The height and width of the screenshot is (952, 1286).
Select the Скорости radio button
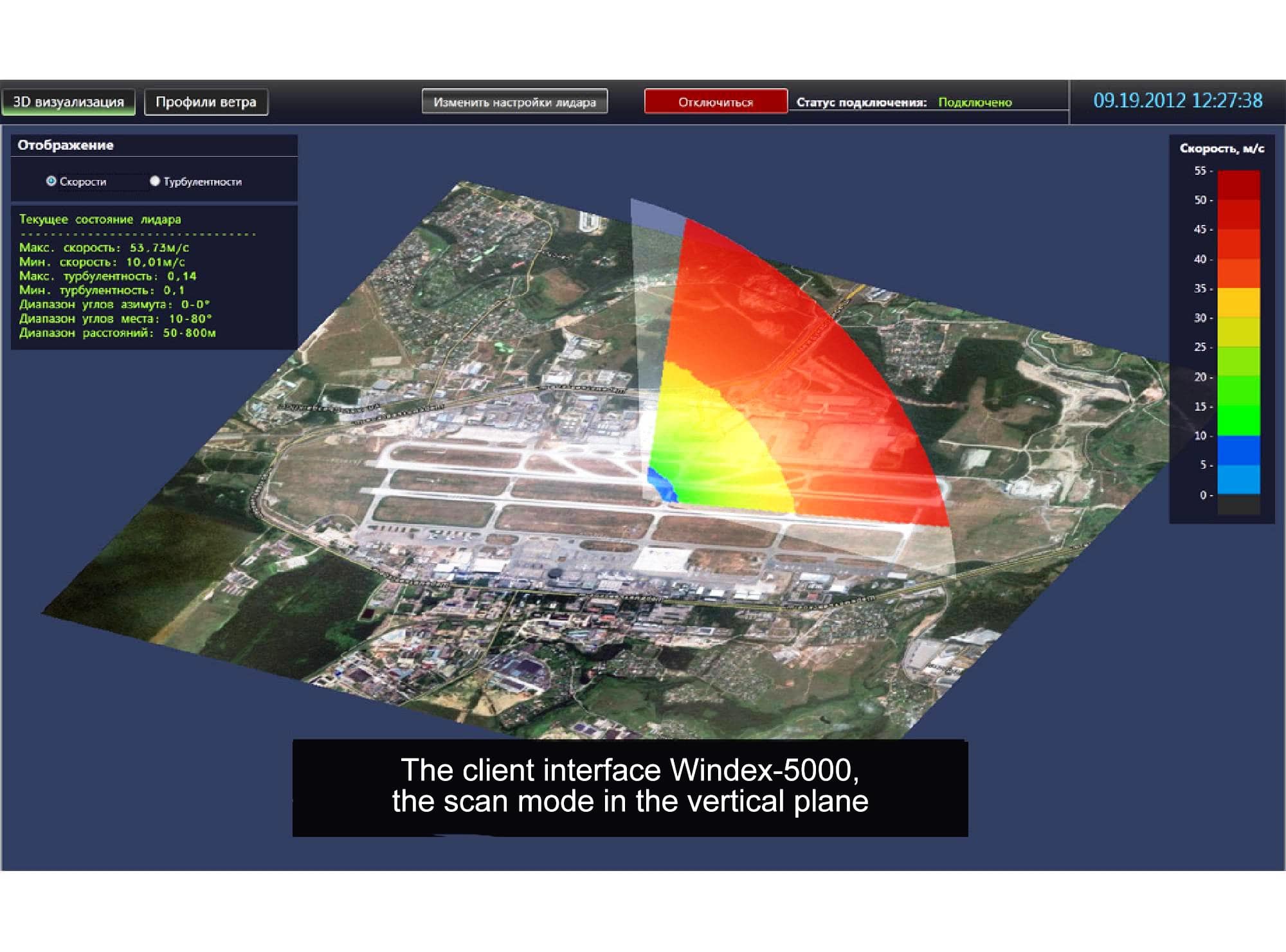pyautogui.click(x=51, y=181)
